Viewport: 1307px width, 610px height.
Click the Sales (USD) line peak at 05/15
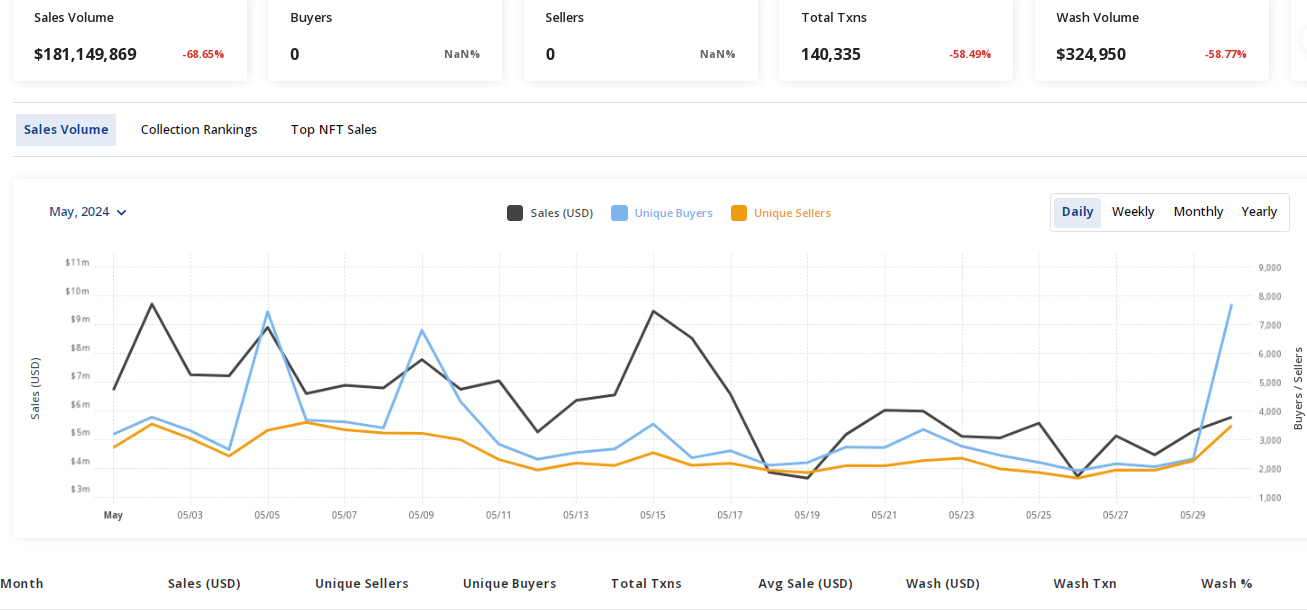653,311
